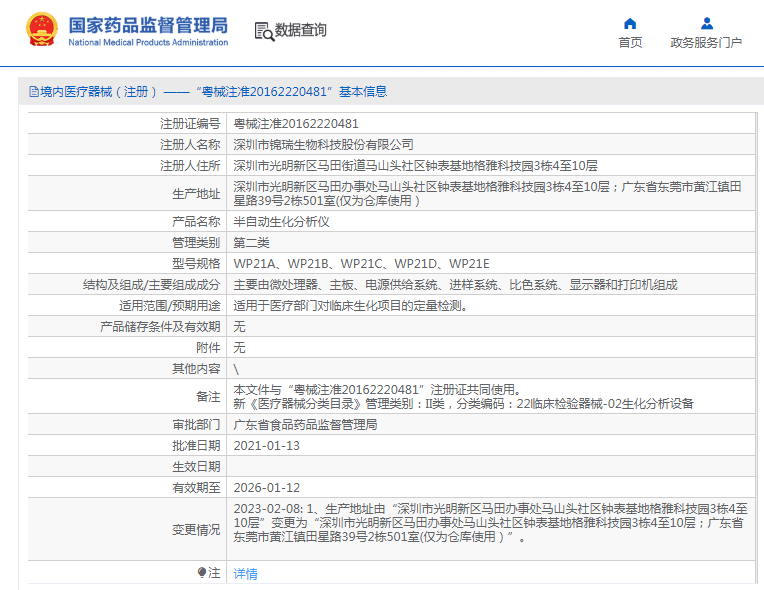
Task: Click the product name 半自动生化分析仪
Action: point(281,222)
